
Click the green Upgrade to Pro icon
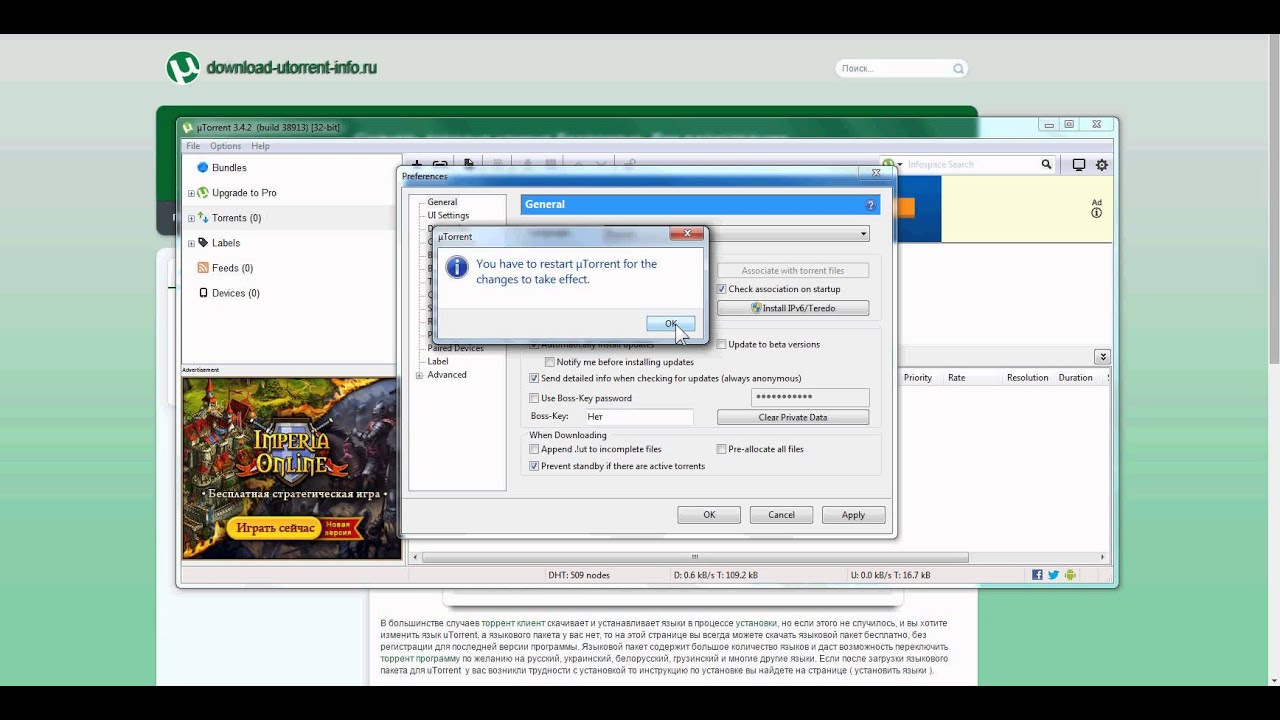coord(203,193)
